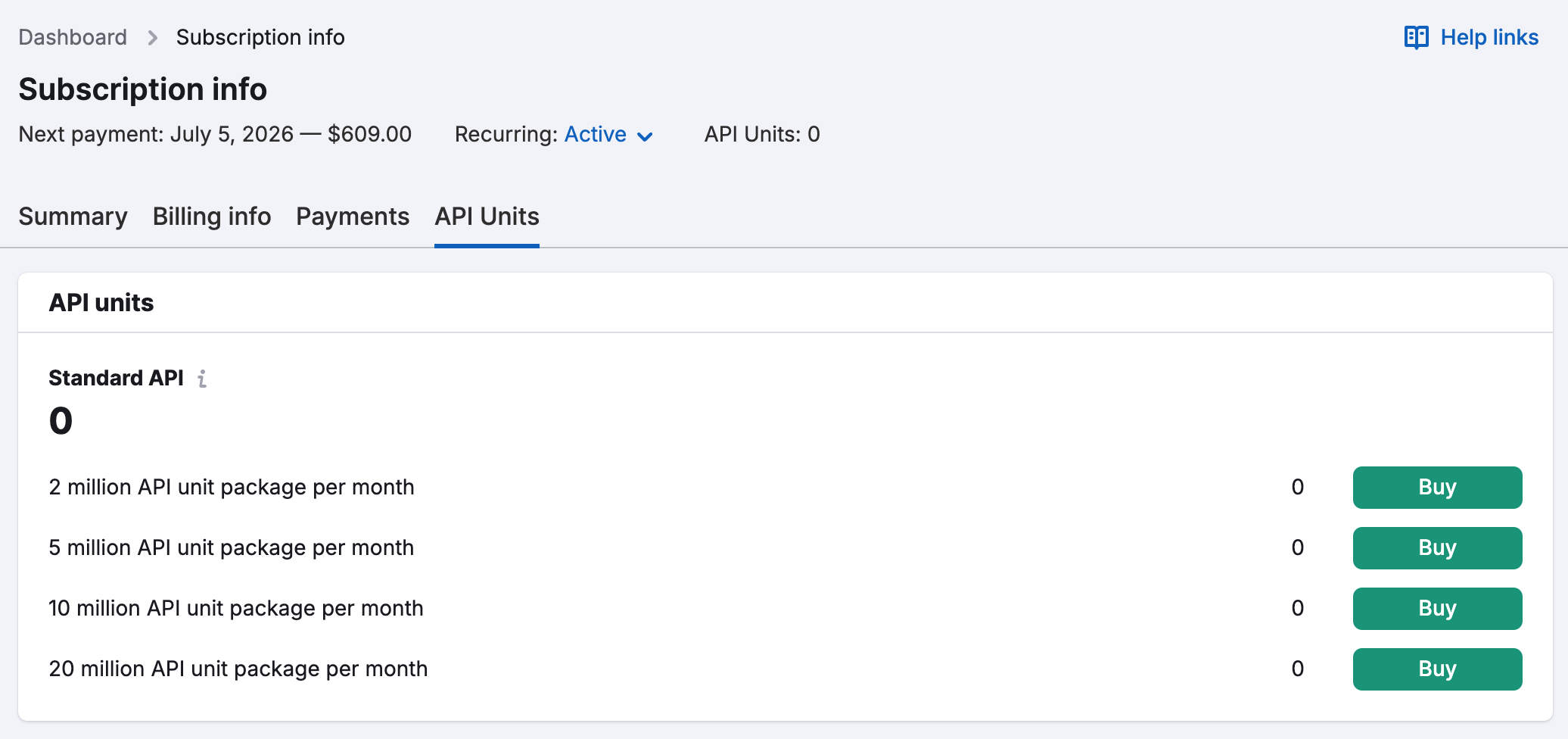
Task: Click the quantity 0 in the 2 million row
Action: (1298, 487)
